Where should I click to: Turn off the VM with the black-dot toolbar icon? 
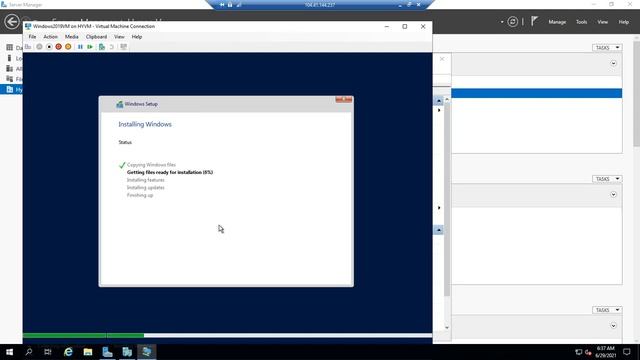click(49, 47)
